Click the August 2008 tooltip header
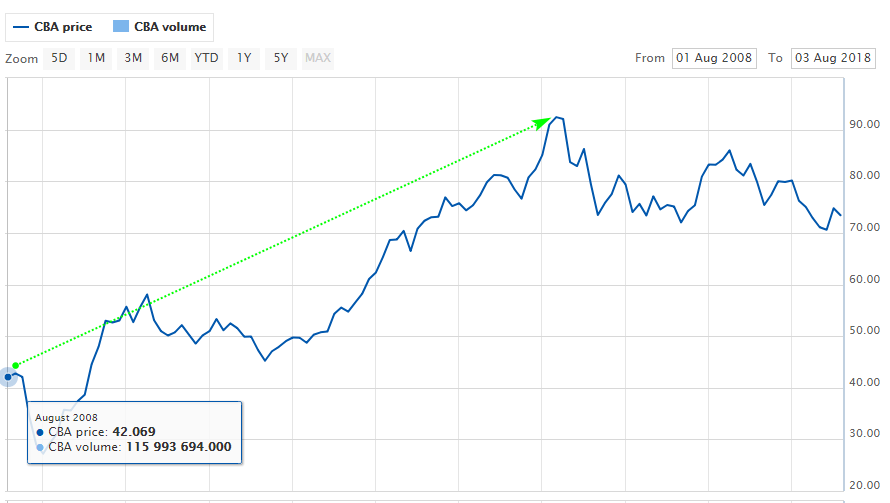The image size is (890, 503). tap(66, 417)
